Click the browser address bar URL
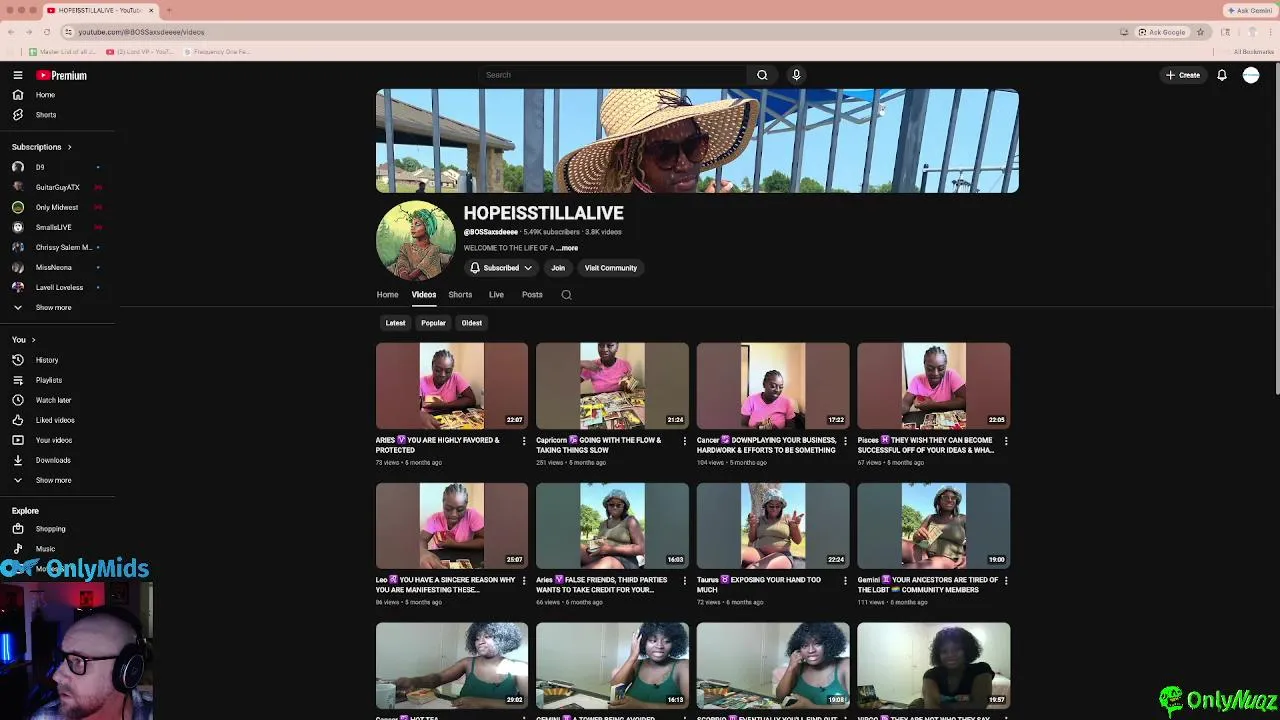The width and height of the screenshot is (1280, 720). pos(141,32)
